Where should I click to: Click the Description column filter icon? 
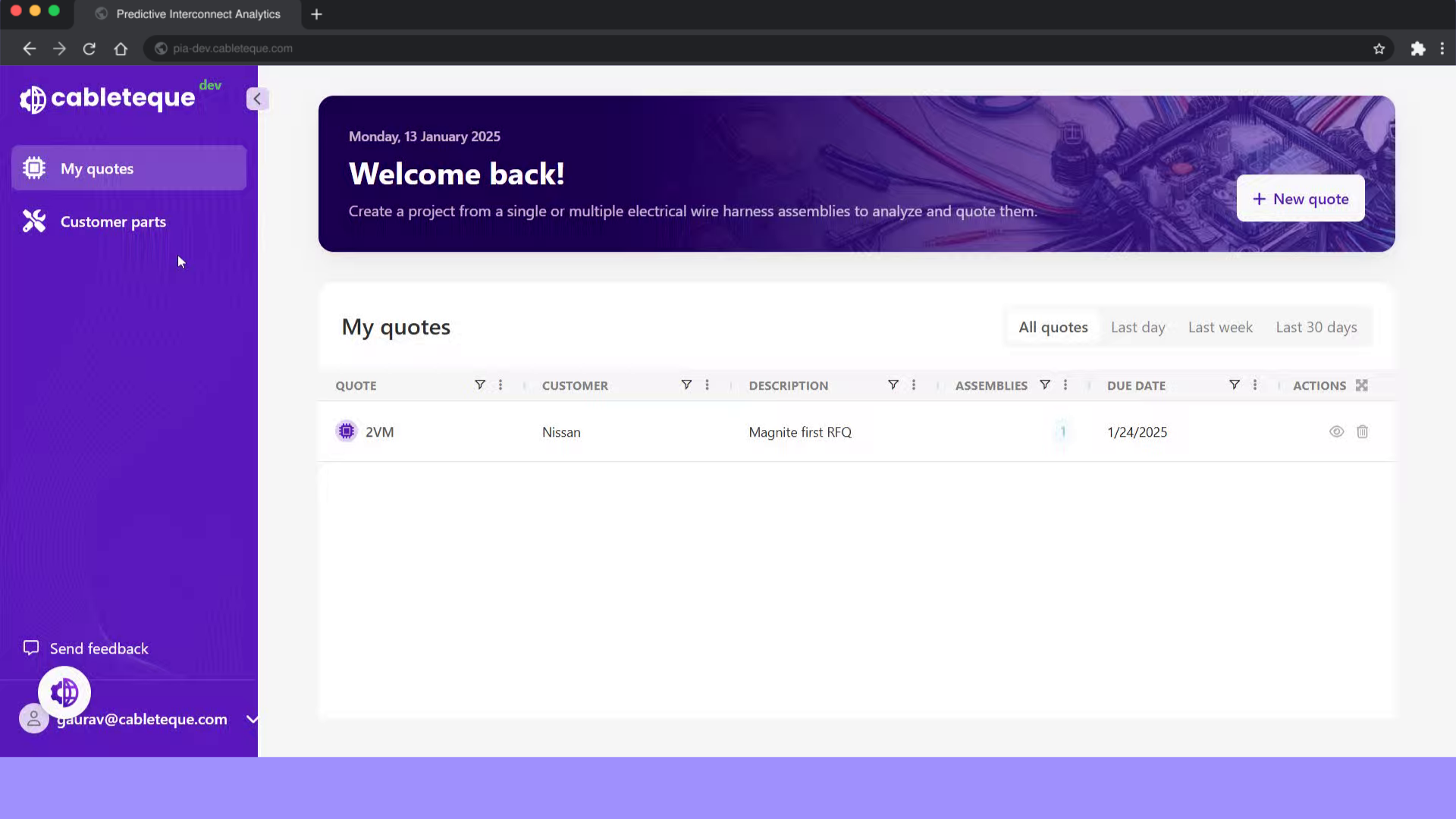click(x=893, y=385)
